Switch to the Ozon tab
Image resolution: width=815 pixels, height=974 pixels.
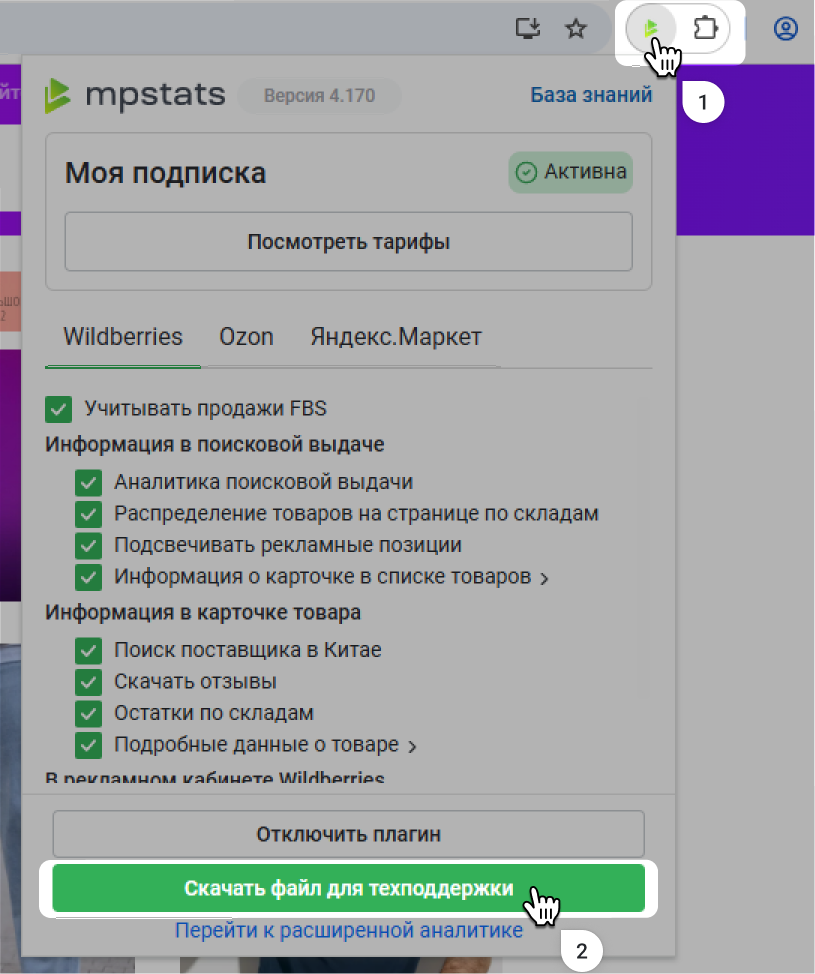[246, 337]
